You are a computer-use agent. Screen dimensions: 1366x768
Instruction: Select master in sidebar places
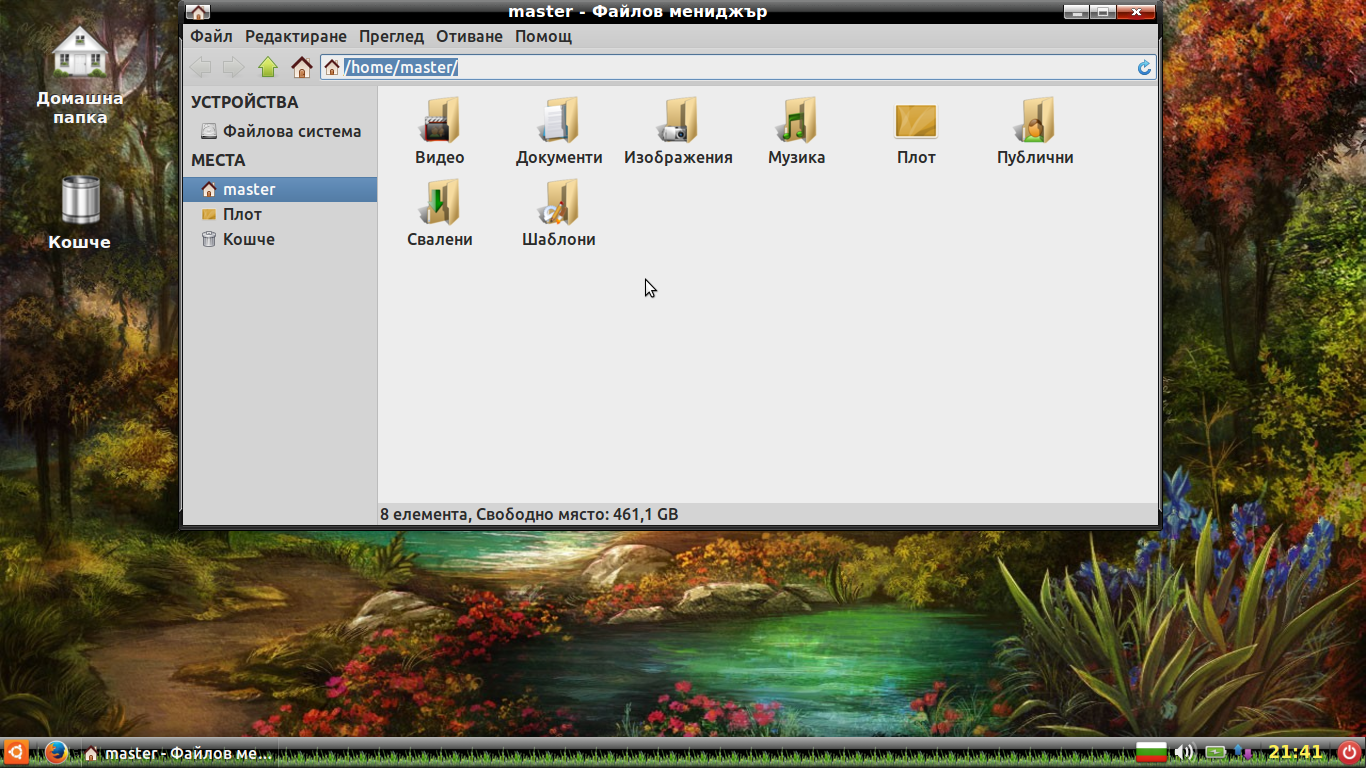(280, 189)
